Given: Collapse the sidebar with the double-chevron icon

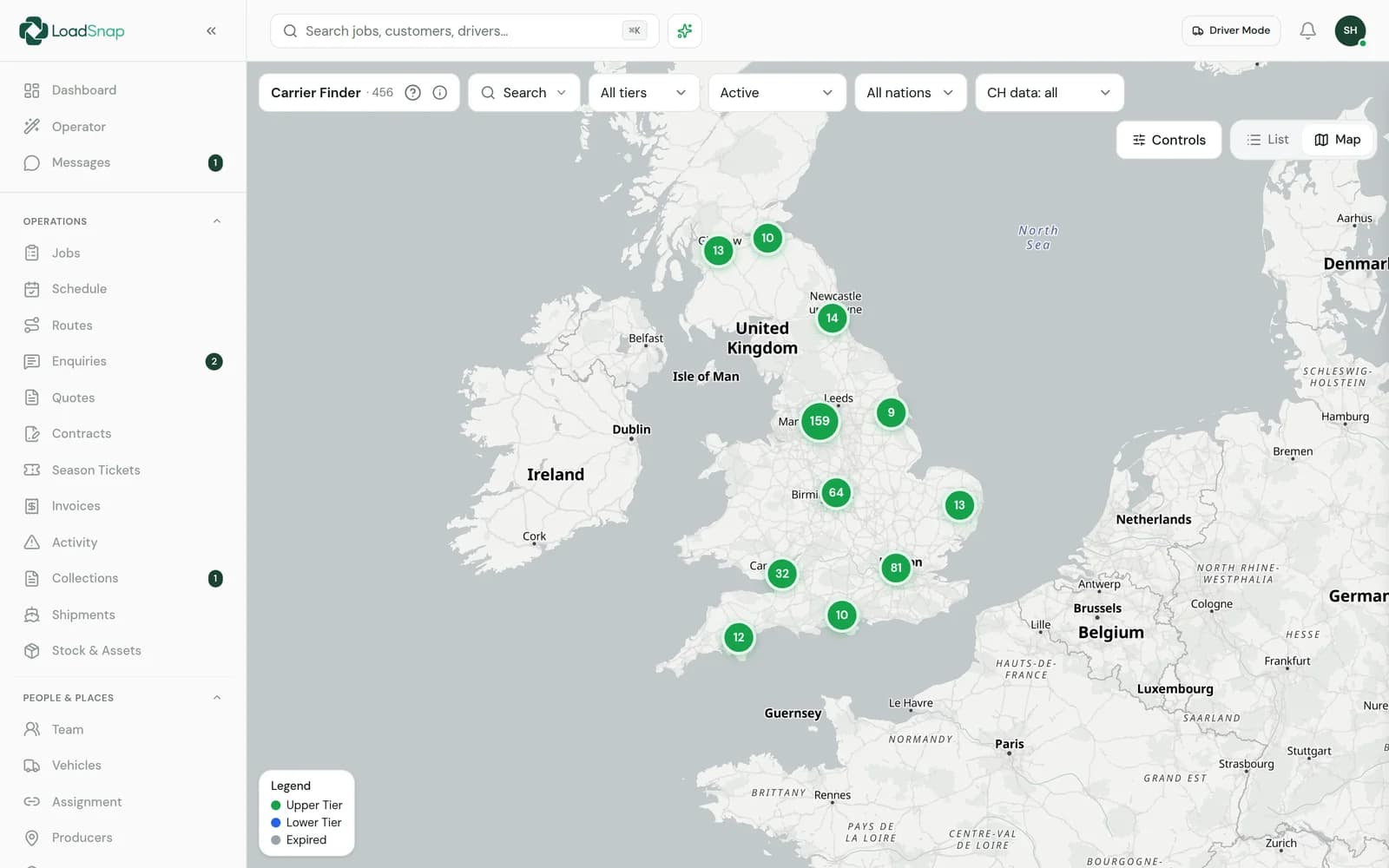Looking at the screenshot, I should point(211,31).
